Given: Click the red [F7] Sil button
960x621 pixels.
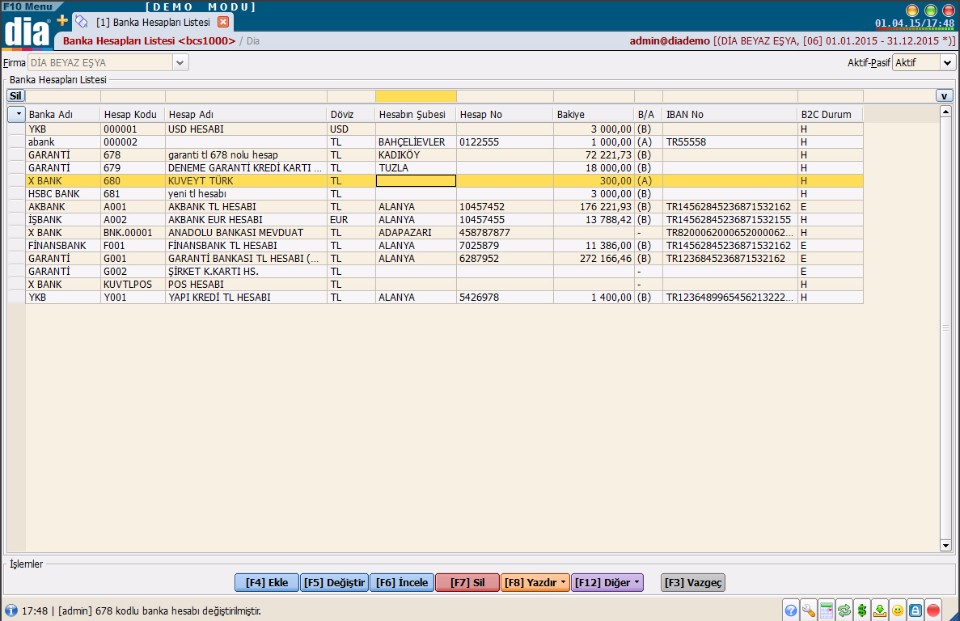Looking at the screenshot, I should click(x=467, y=582).
